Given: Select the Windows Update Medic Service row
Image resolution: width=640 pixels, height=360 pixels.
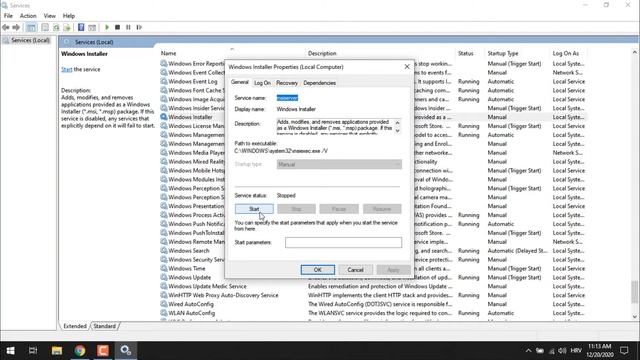Looking at the screenshot, I should tap(373, 286).
